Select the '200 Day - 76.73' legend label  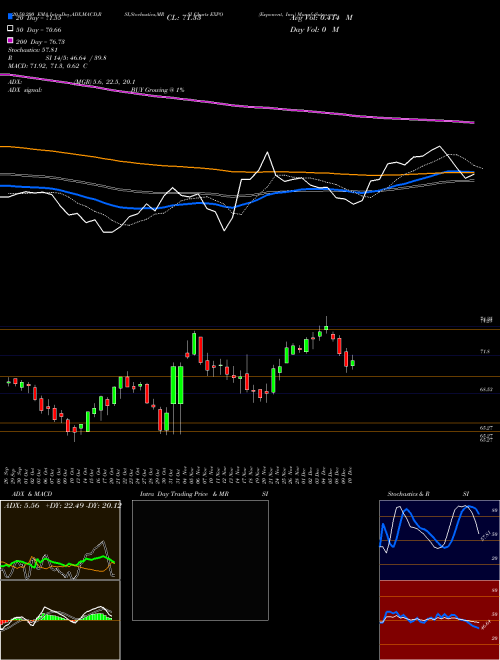point(40,41)
